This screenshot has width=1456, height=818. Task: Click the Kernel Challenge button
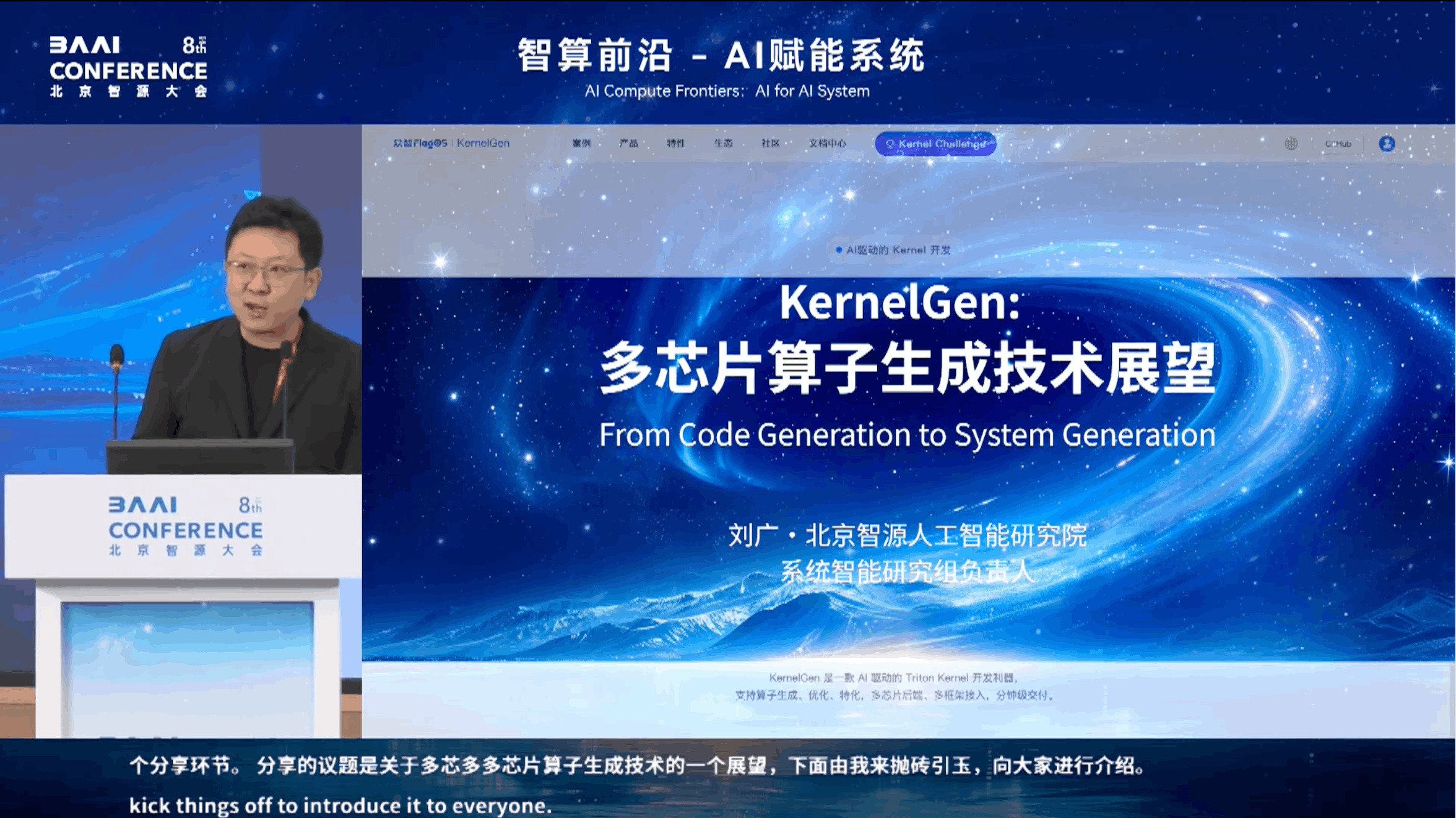point(935,144)
